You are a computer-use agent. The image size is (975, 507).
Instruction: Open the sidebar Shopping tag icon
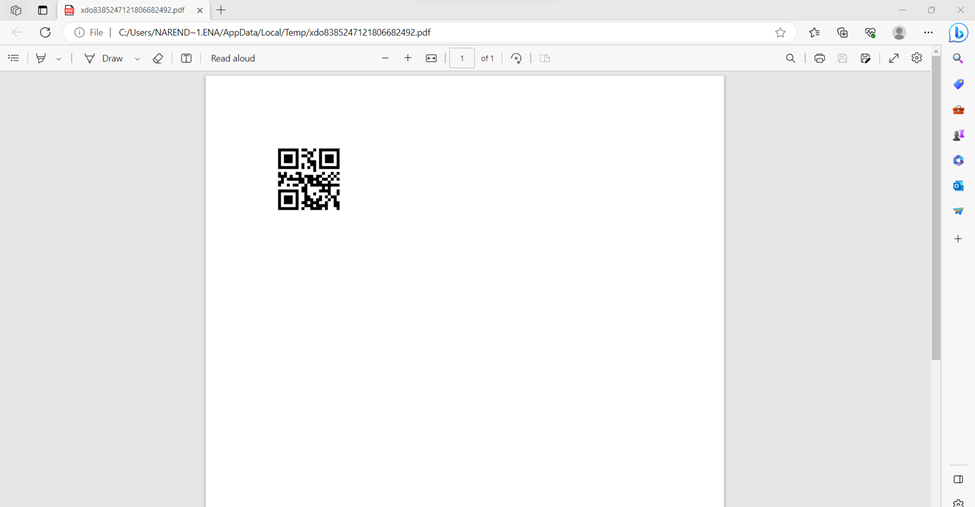tap(958, 84)
